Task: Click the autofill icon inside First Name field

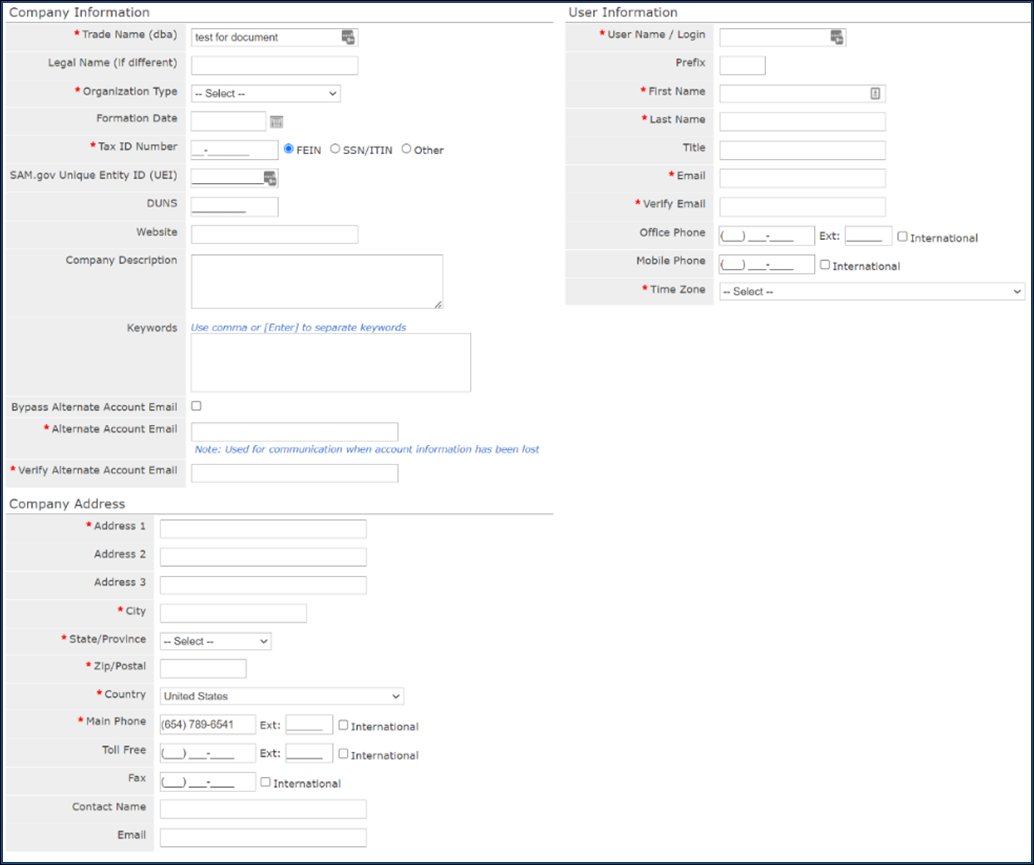Action: click(x=875, y=94)
